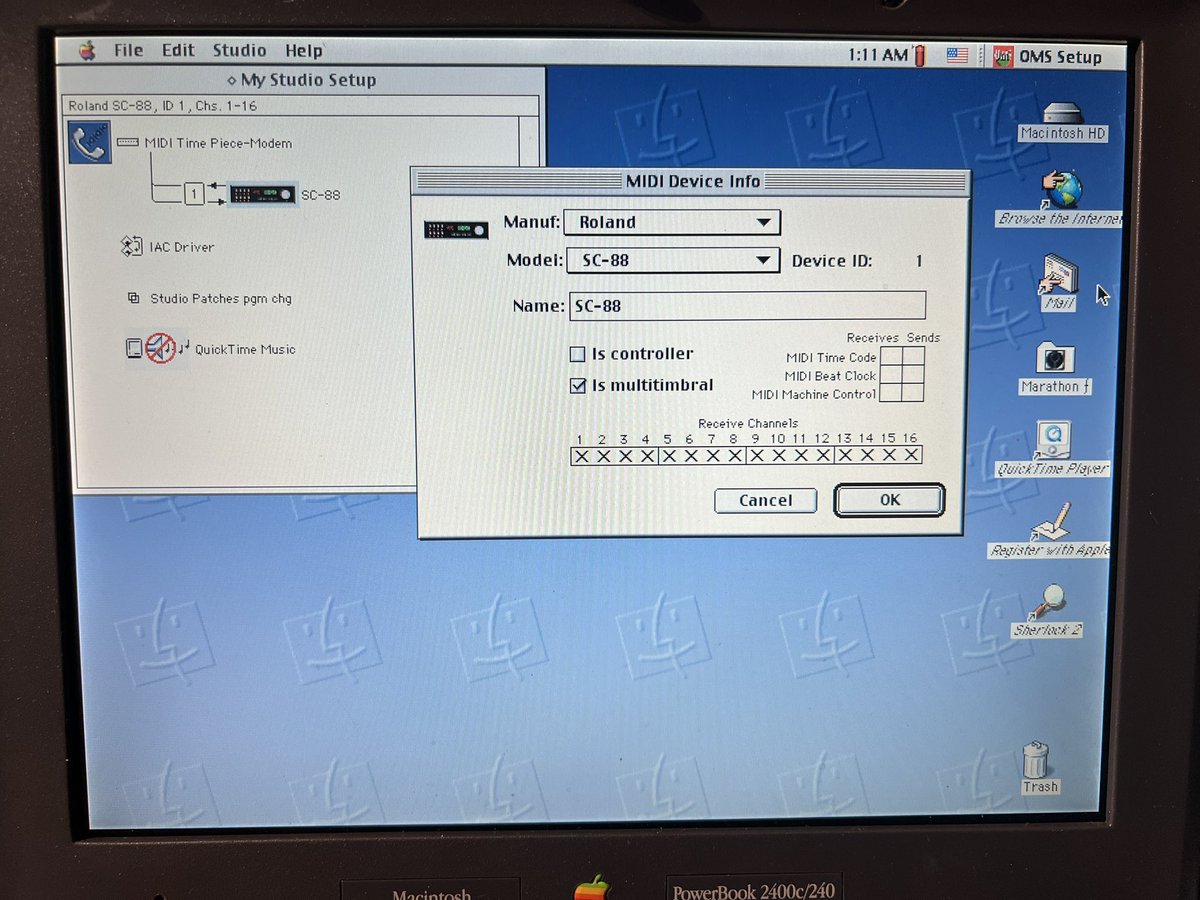1200x900 pixels.
Task: Click the battery status icon in menu bar
Action: click(921, 54)
